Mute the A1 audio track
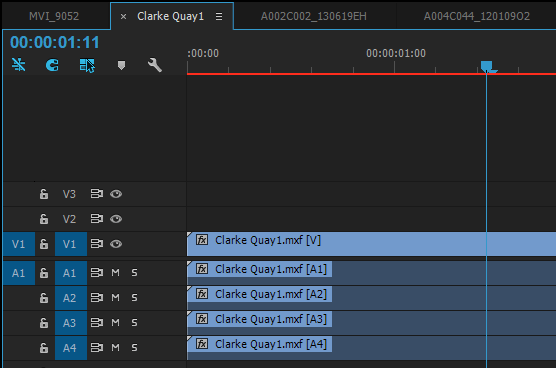Screen dimensions: 556x368 116,273
